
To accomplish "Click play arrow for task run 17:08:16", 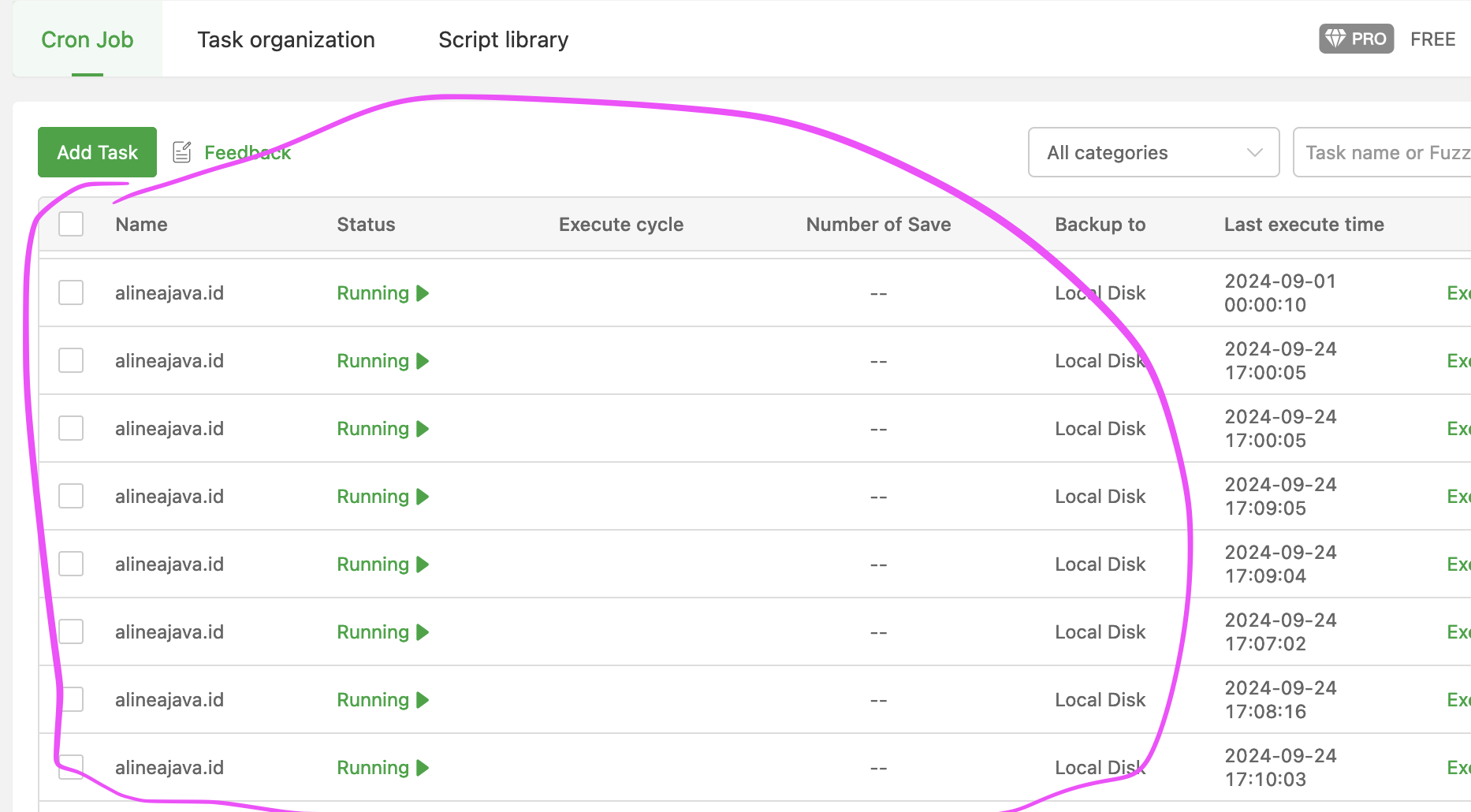I will coord(423,700).
